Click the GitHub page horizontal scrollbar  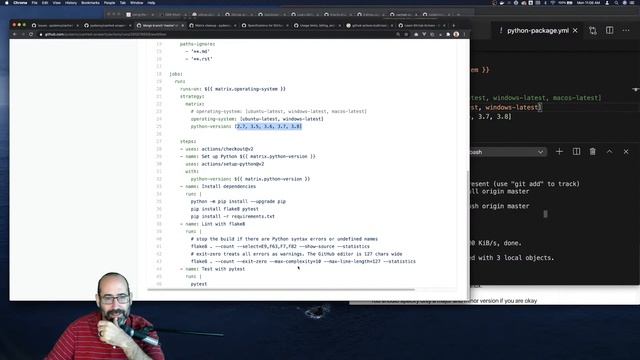click(281, 289)
